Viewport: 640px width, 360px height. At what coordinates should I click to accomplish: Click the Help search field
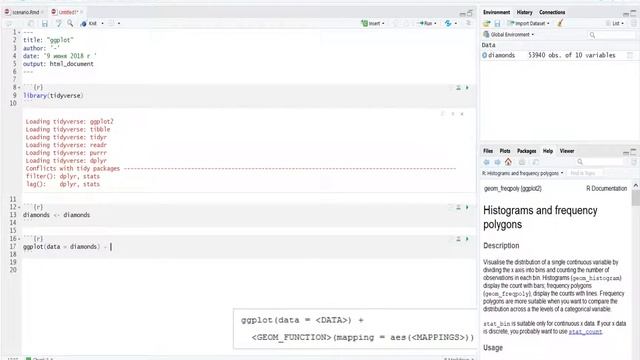click(601, 162)
